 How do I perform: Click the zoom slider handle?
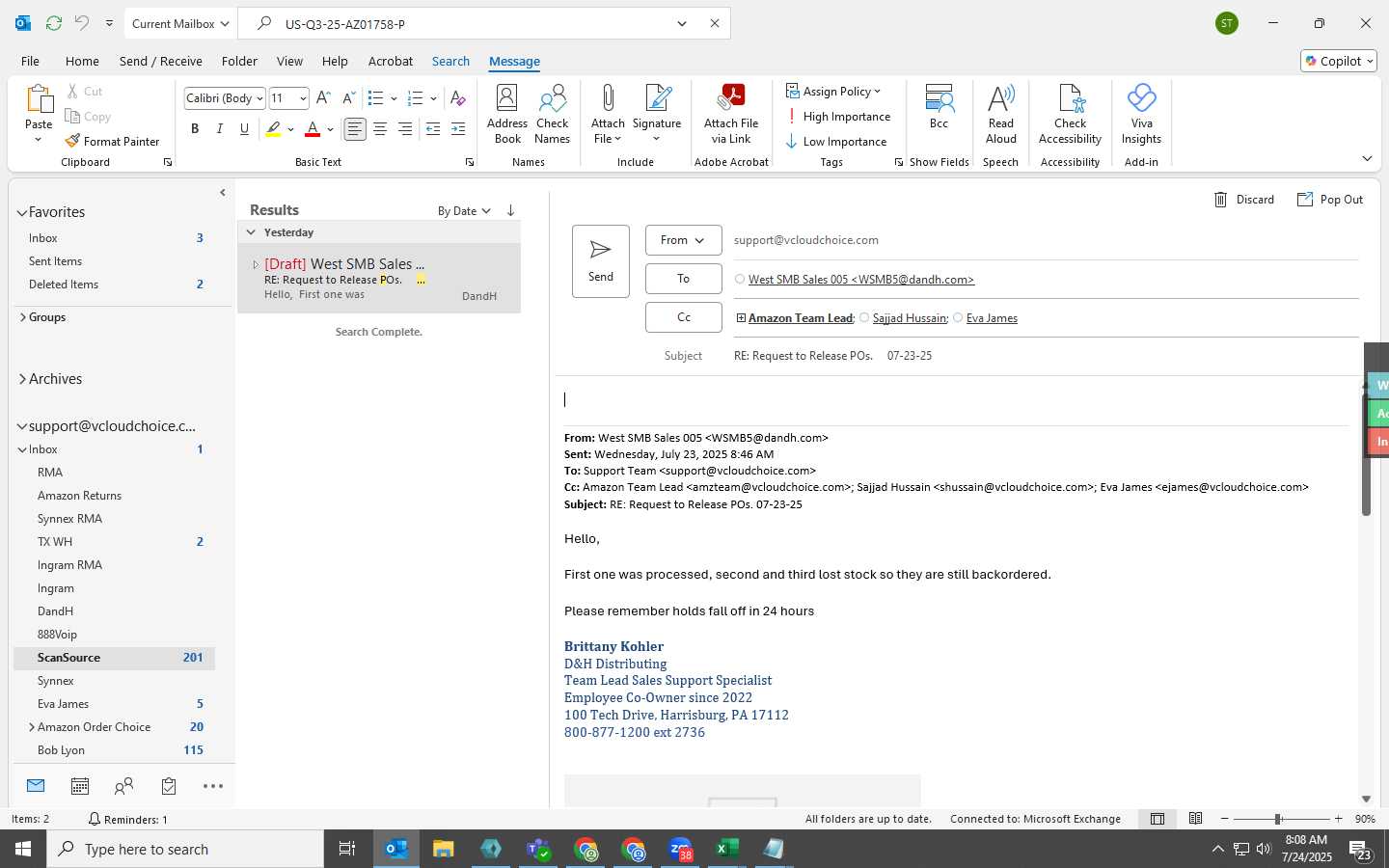[1277, 819]
